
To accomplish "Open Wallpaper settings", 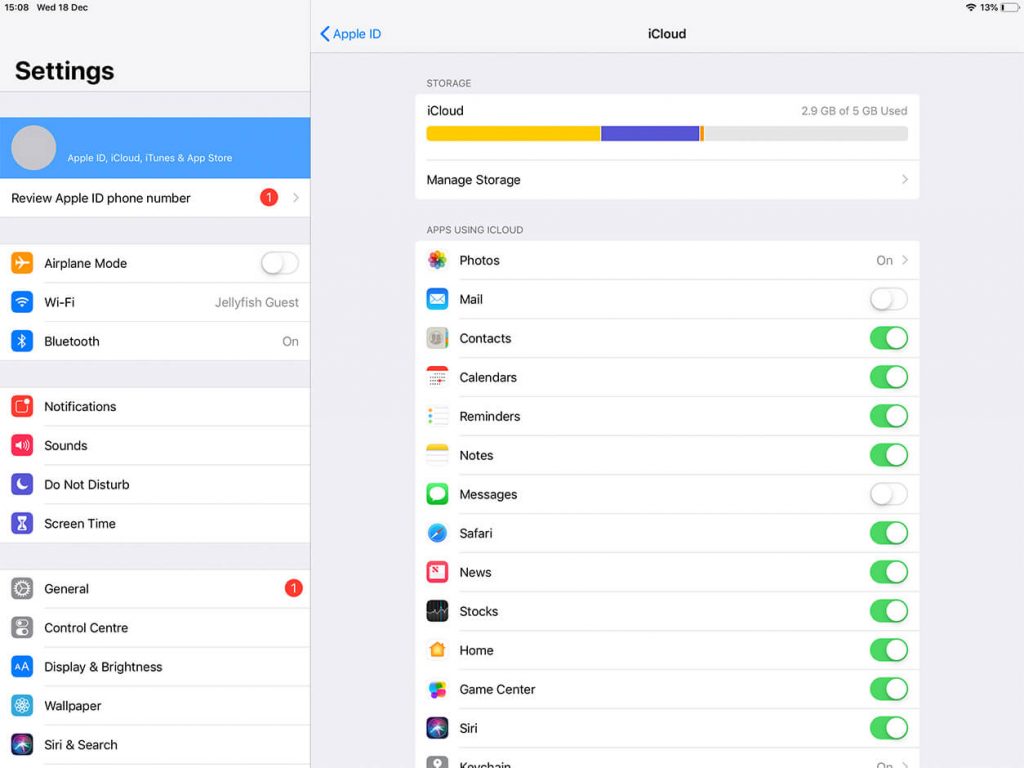I will point(155,705).
